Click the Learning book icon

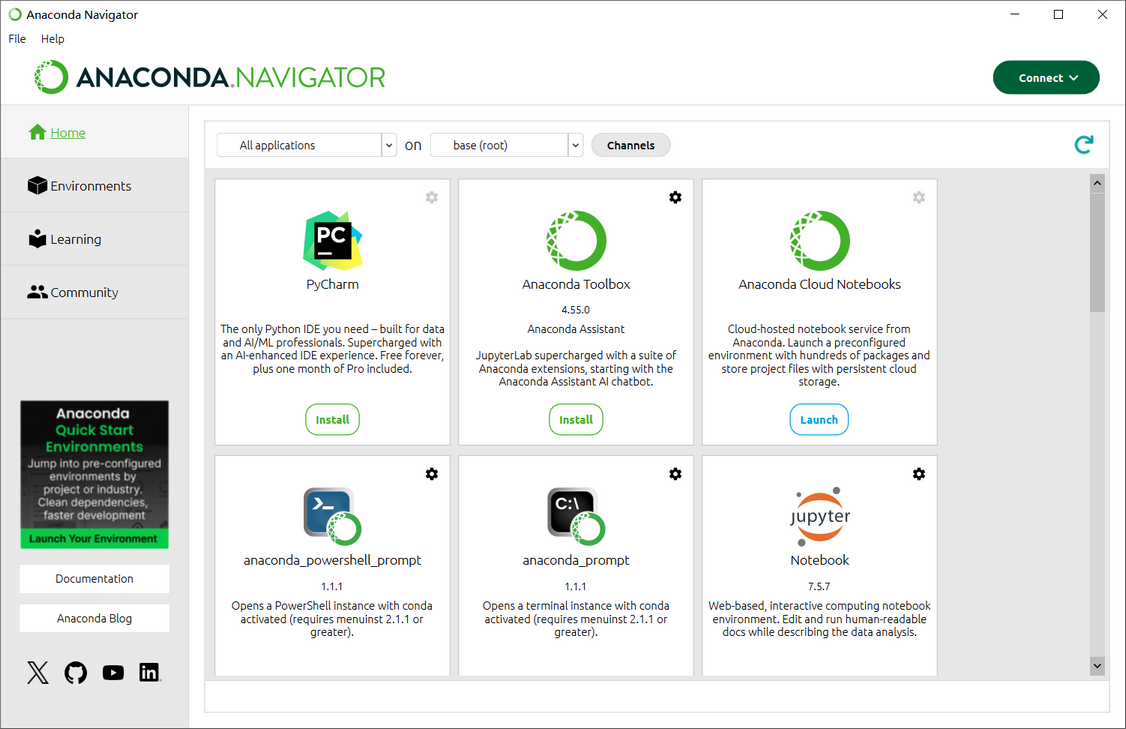[x=37, y=238]
